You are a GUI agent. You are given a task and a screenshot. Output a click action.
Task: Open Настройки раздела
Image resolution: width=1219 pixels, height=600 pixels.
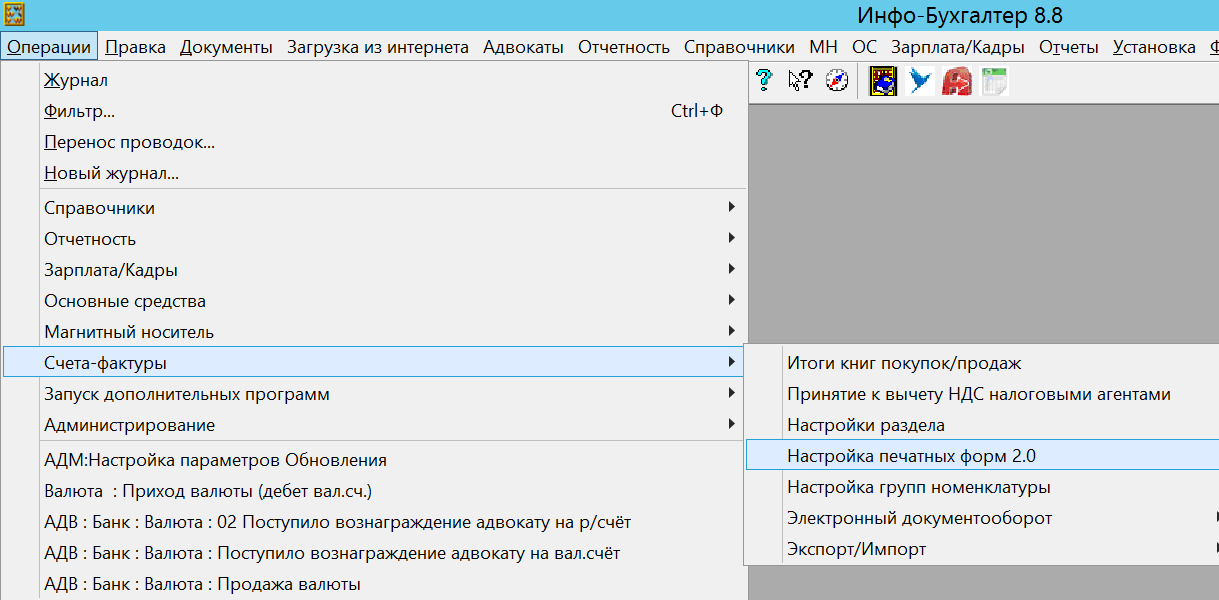pos(983,425)
